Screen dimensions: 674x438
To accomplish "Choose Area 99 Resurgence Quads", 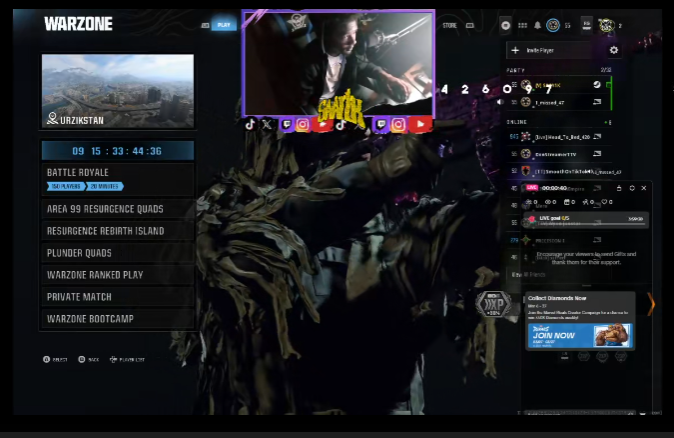I will [x=118, y=209].
